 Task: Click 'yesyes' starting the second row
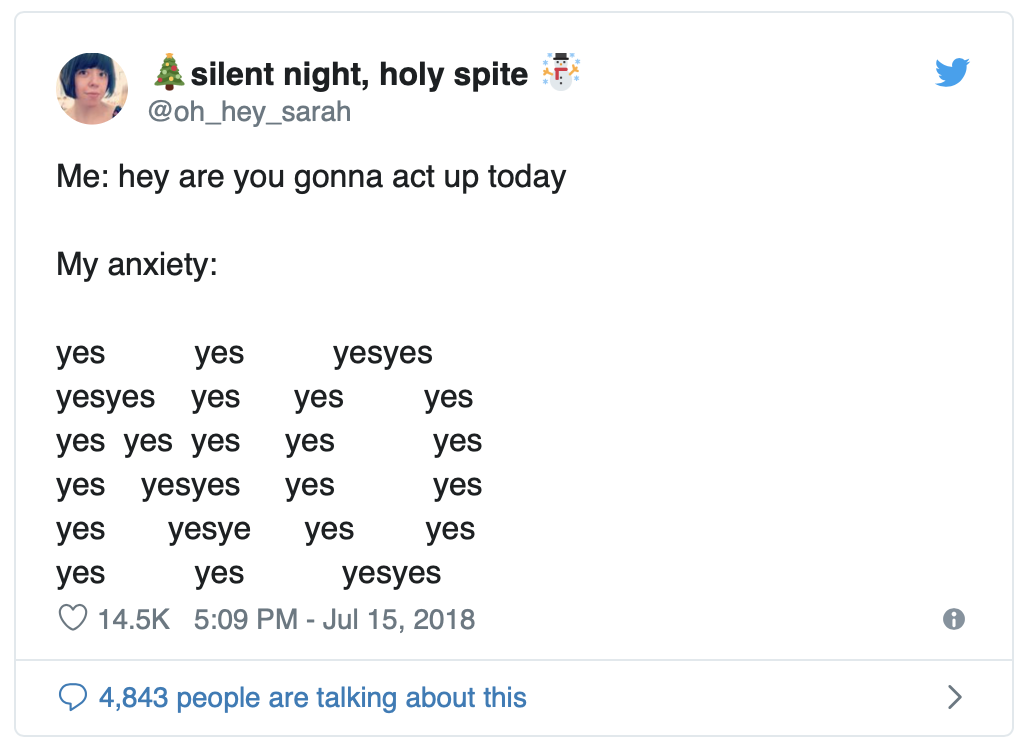pyautogui.click(x=106, y=399)
